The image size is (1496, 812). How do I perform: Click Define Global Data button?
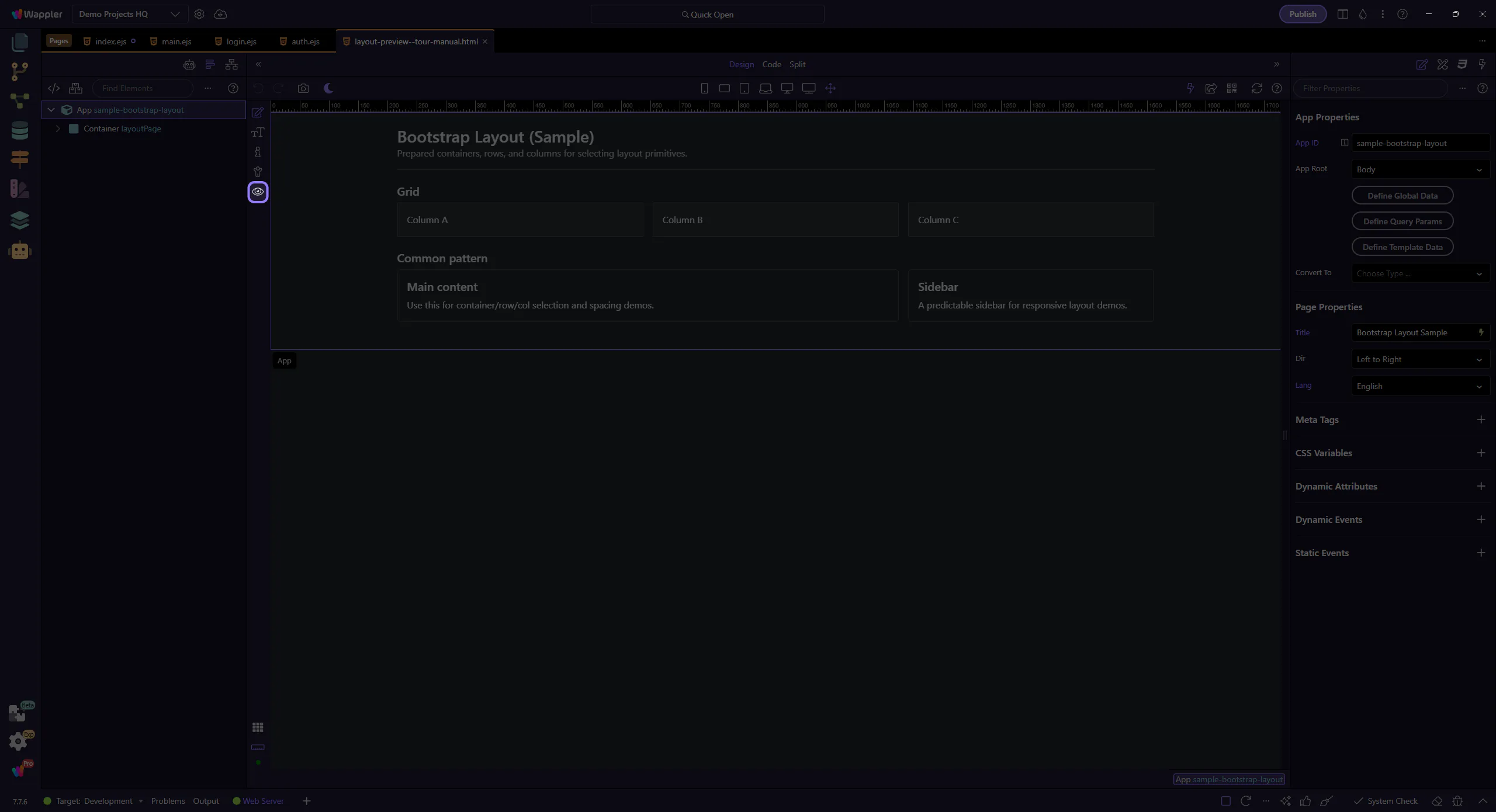click(x=1402, y=196)
